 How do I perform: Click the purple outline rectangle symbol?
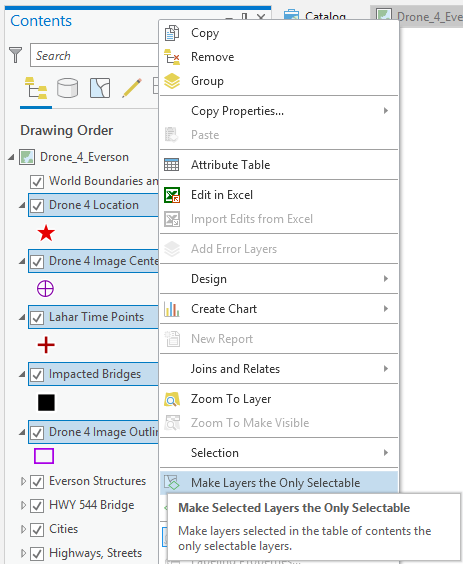(x=44, y=456)
